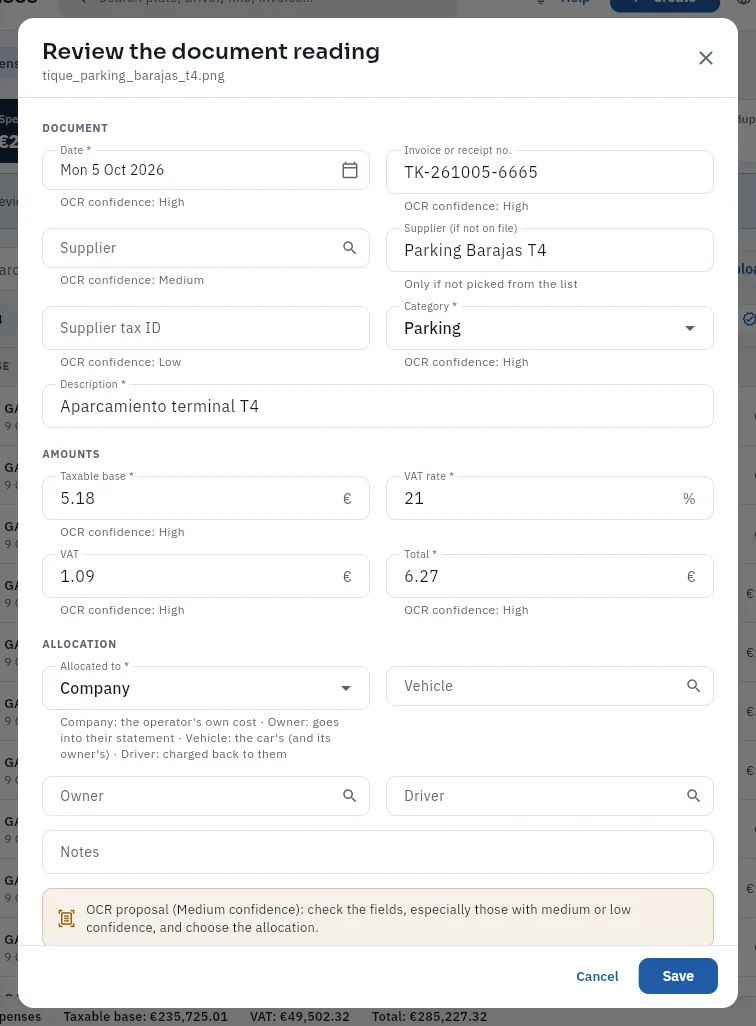Click the ALLOCATION section heading

tap(79, 644)
